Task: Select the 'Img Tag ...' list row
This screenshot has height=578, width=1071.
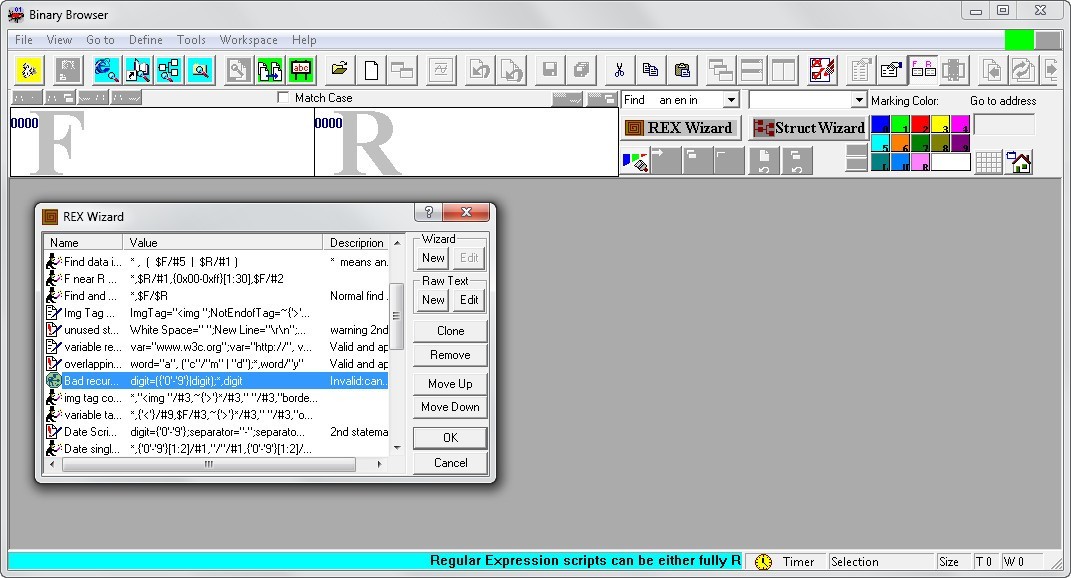Action: pos(217,313)
